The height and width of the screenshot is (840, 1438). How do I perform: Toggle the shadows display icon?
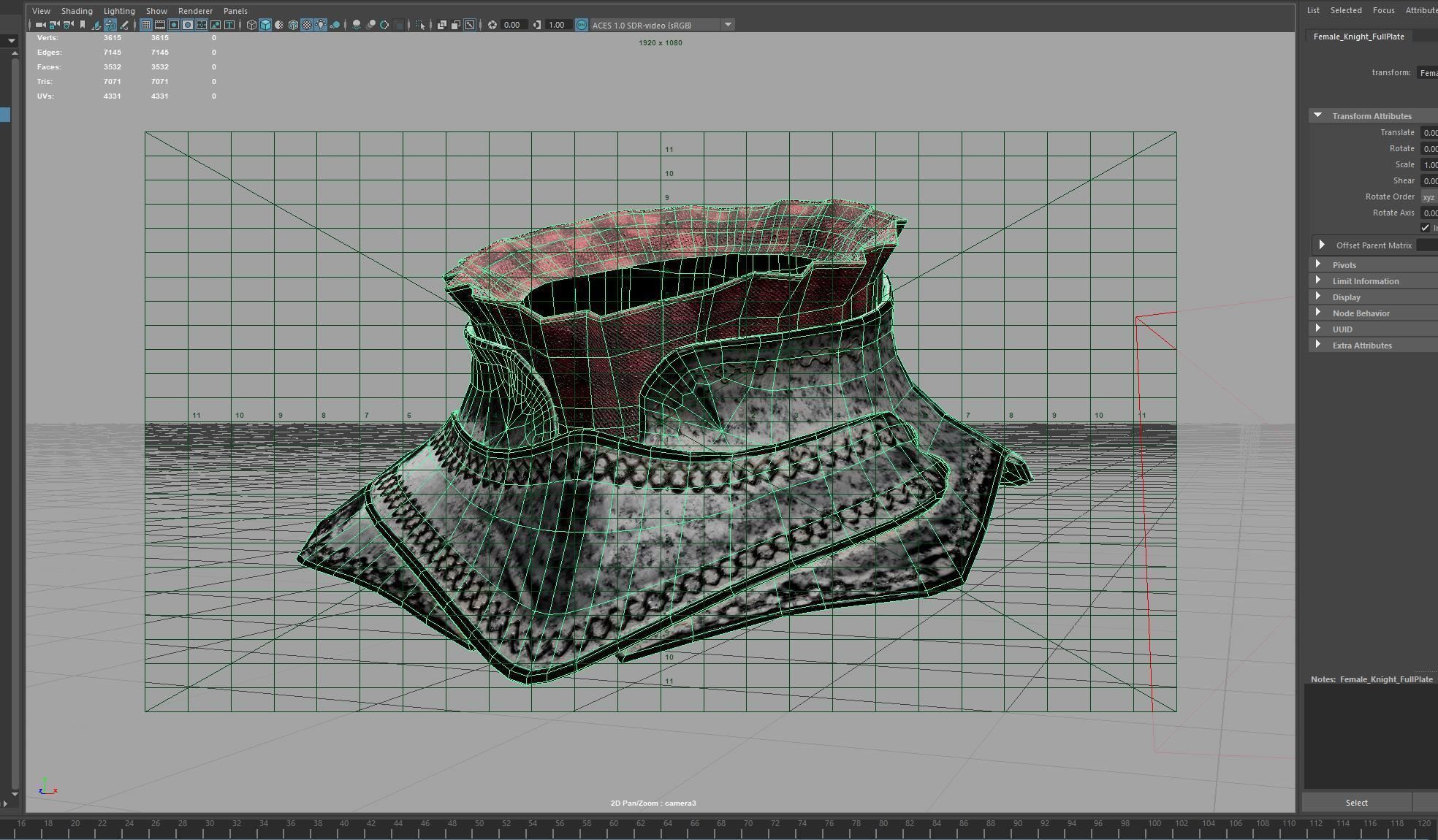click(336, 25)
